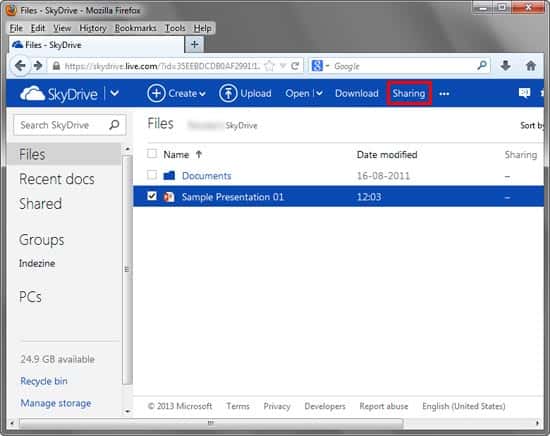Click the Firefox forward arrow button
The height and width of the screenshot is (436, 550).
pos(38,66)
